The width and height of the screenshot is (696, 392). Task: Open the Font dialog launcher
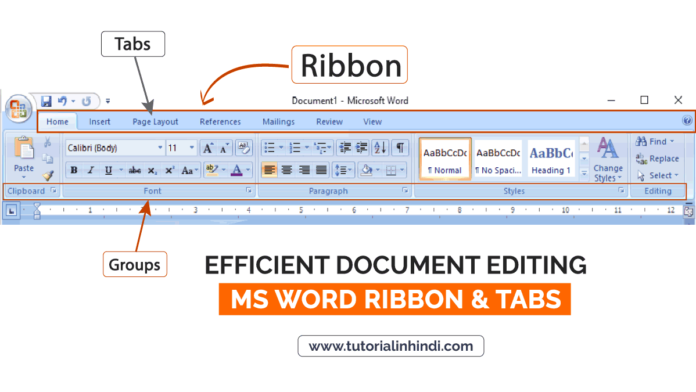point(249,190)
